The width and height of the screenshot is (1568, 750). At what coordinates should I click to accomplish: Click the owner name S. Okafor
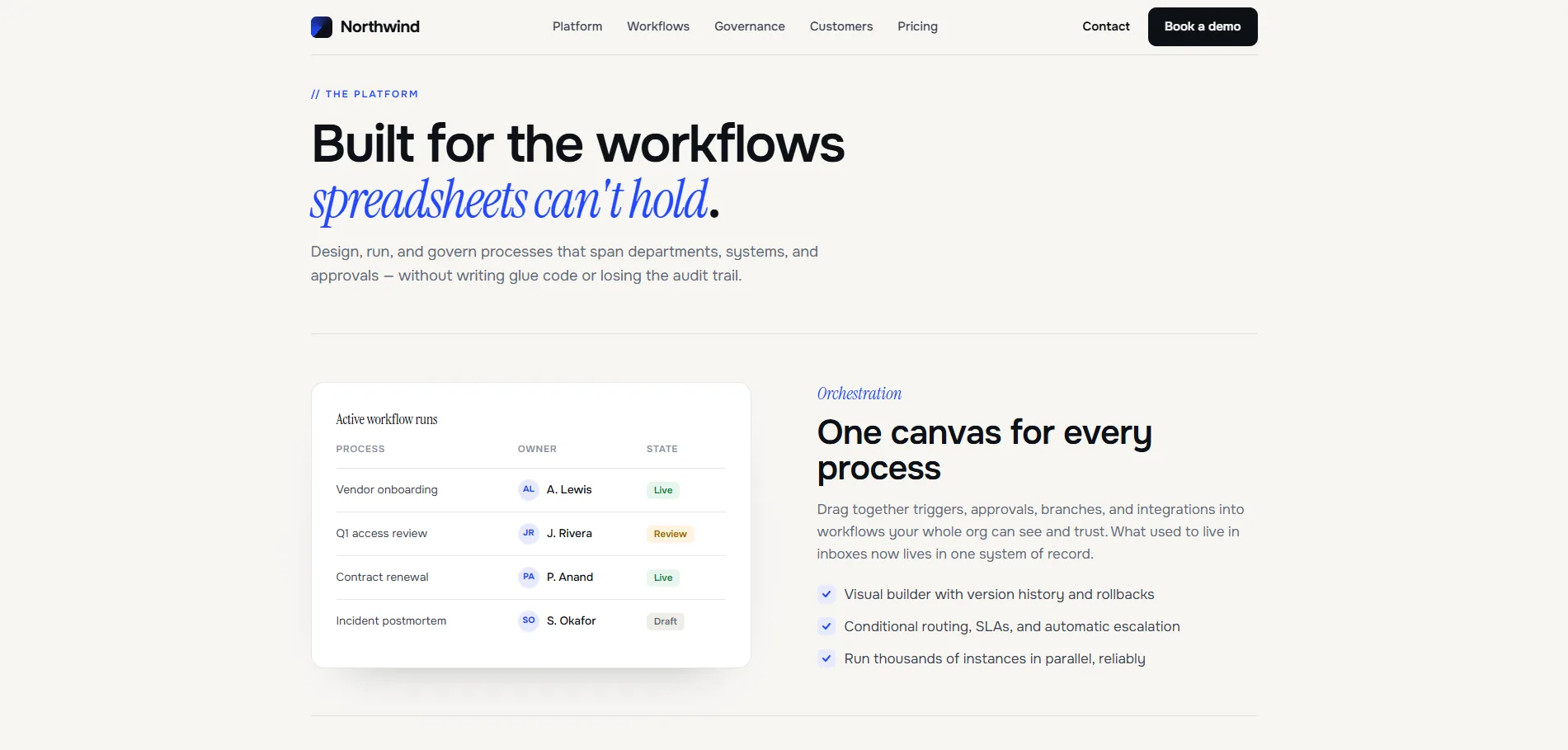click(571, 620)
